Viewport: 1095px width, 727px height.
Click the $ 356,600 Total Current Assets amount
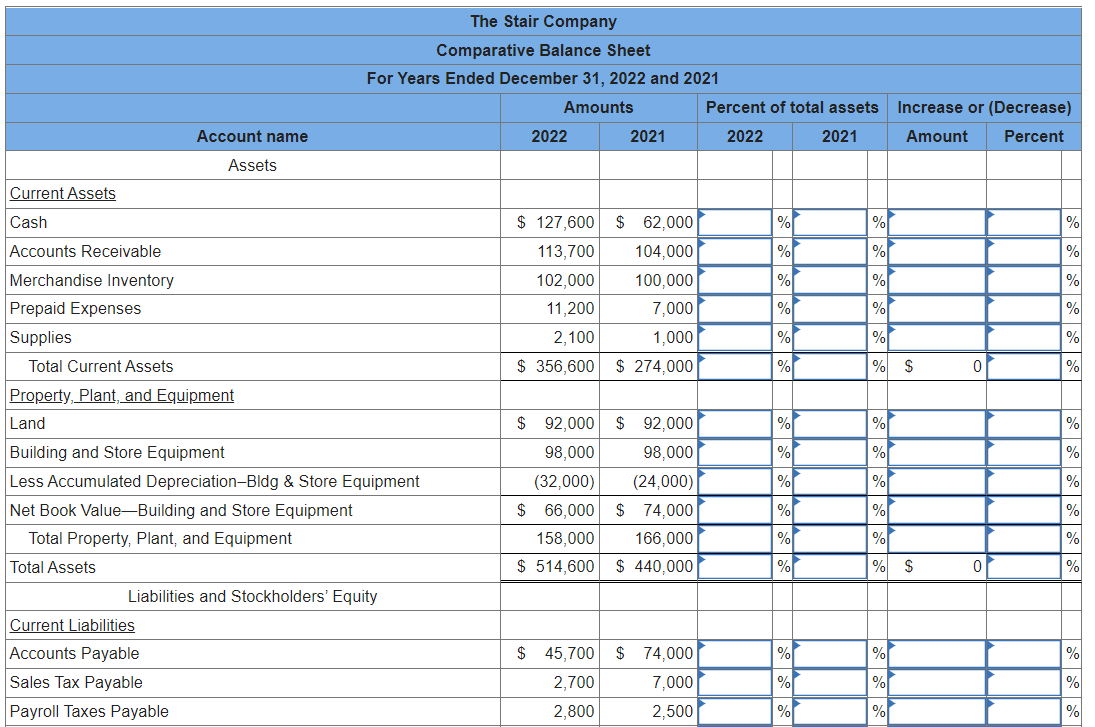[555, 366]
